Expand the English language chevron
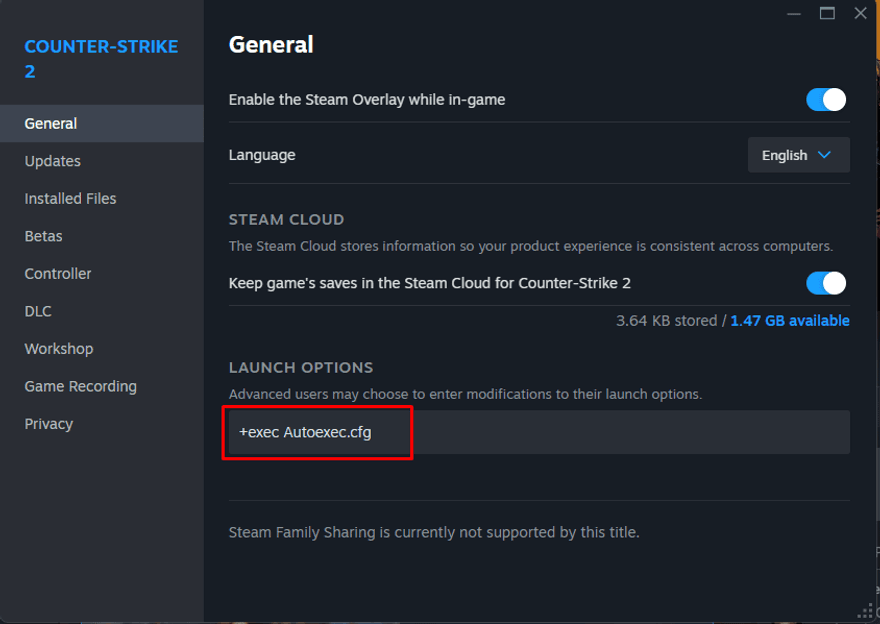 826,155
